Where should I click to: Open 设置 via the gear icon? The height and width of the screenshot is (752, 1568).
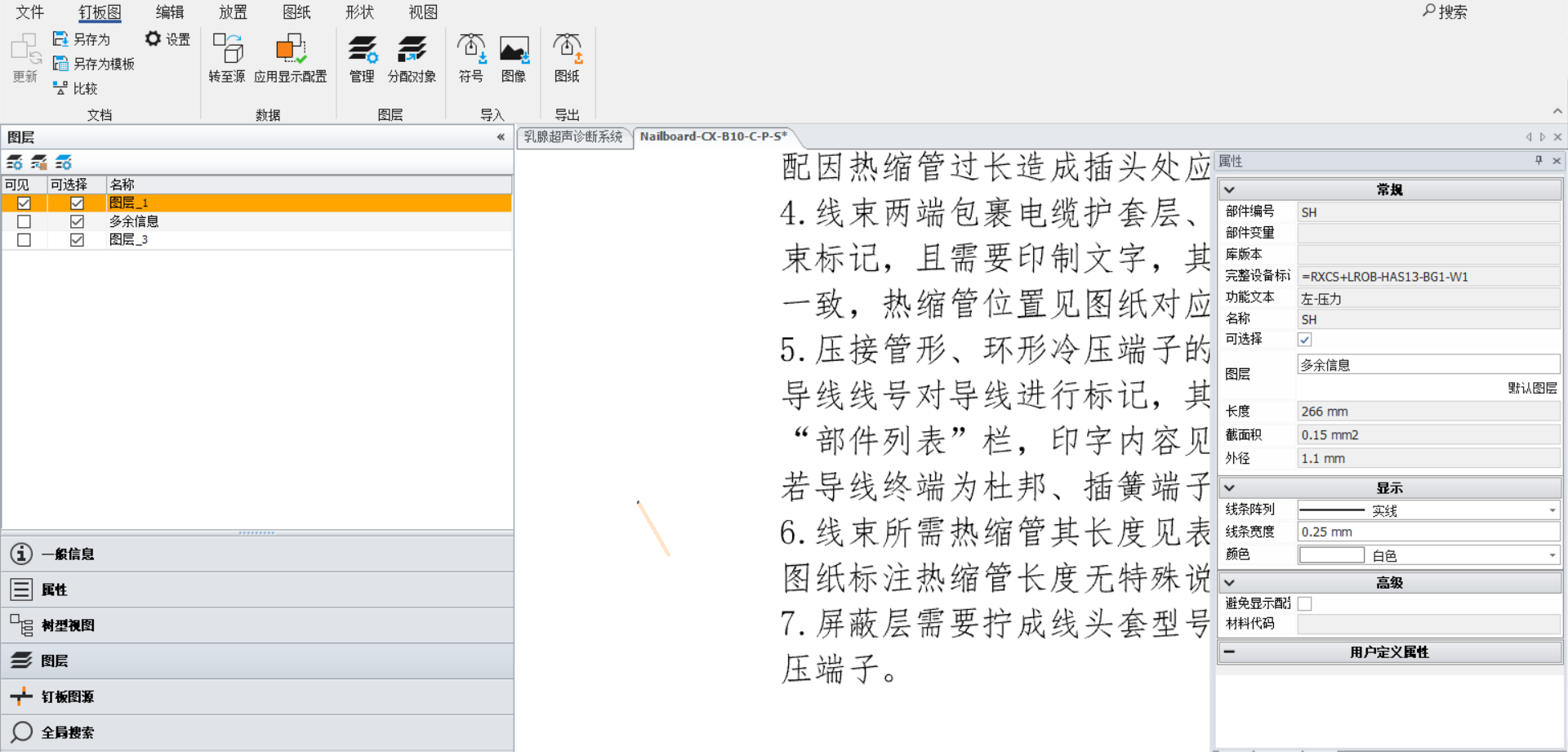click(x=153, y=38)
